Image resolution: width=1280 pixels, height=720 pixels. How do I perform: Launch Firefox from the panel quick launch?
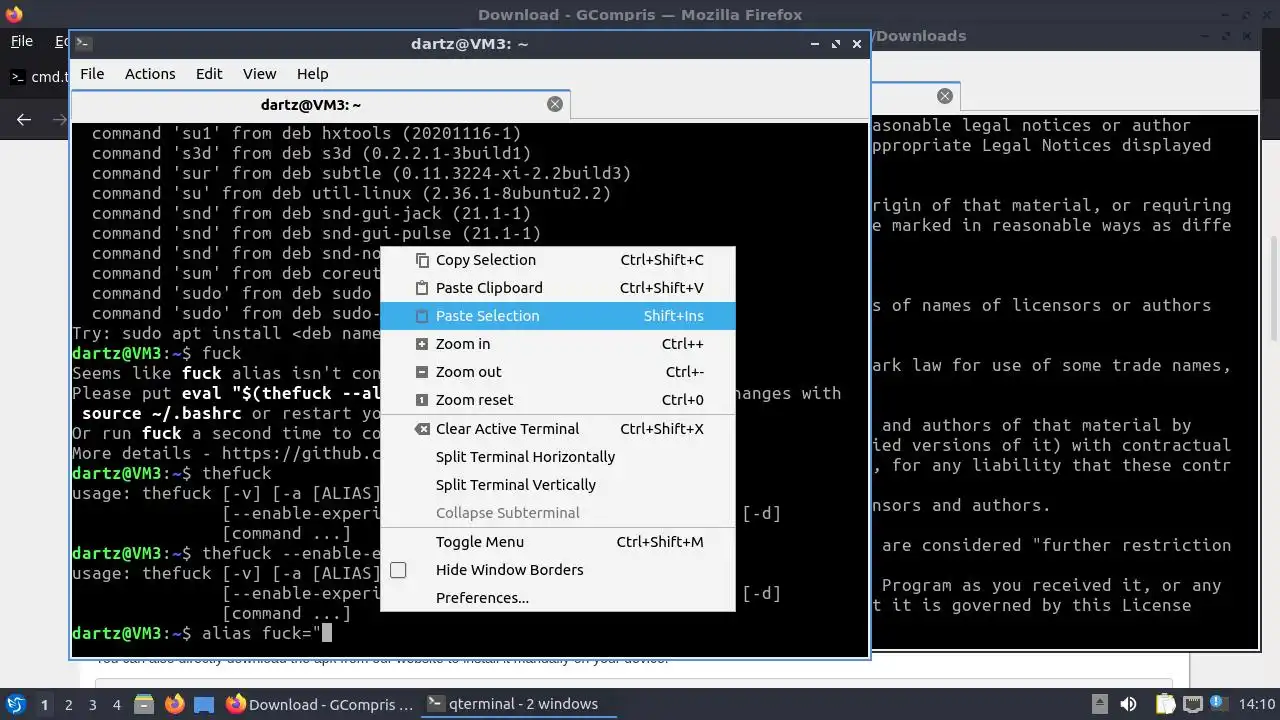[174, 704]
